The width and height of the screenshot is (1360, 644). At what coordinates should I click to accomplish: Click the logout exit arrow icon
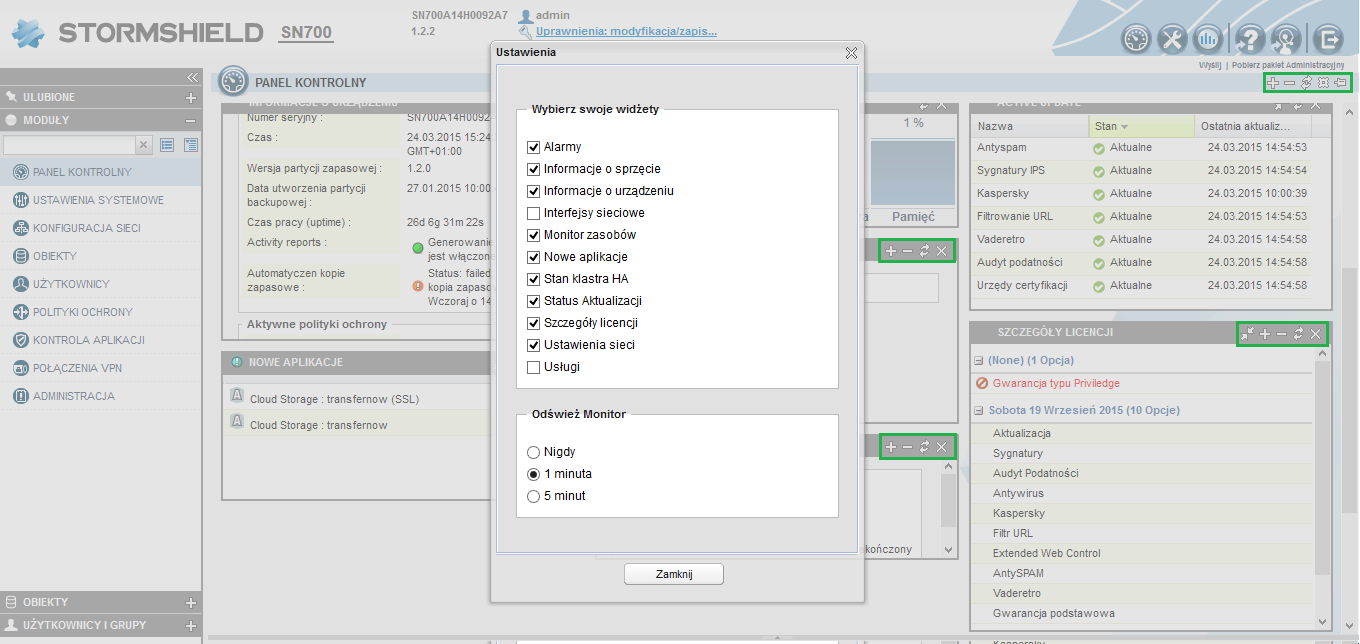[1328, 40]
